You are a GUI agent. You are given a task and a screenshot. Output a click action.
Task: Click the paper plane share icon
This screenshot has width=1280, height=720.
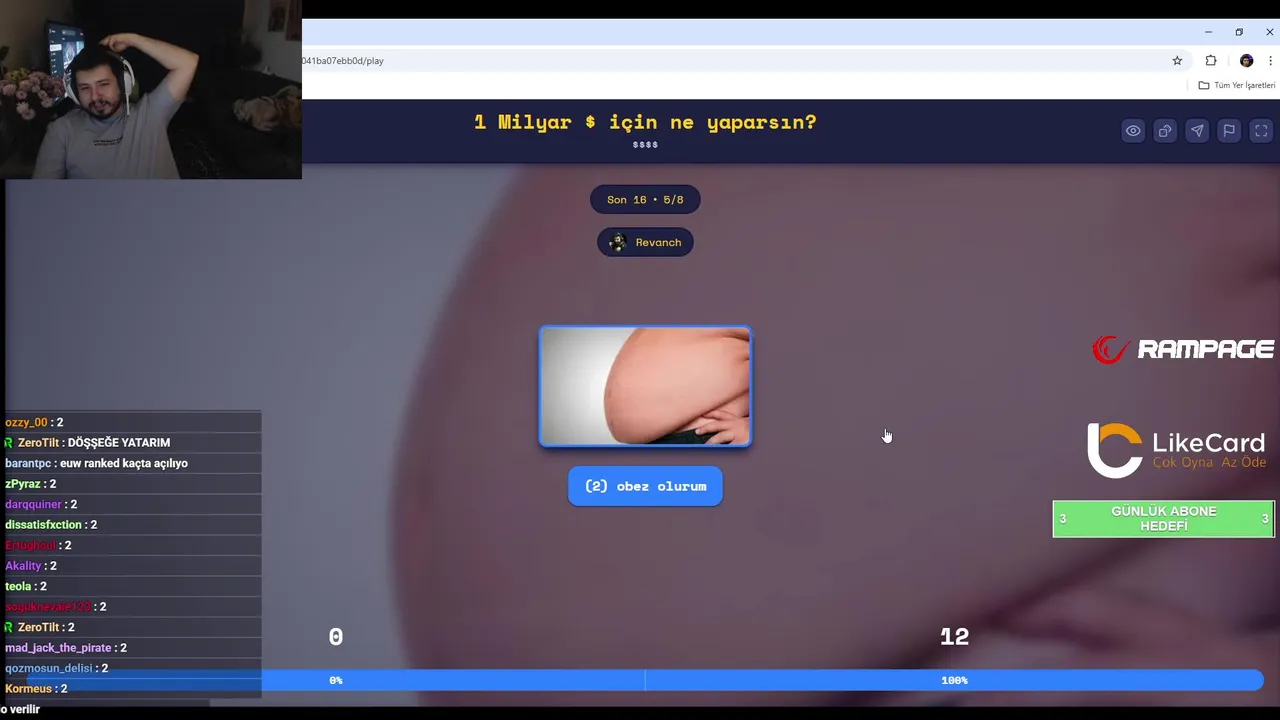point(1197,131)
